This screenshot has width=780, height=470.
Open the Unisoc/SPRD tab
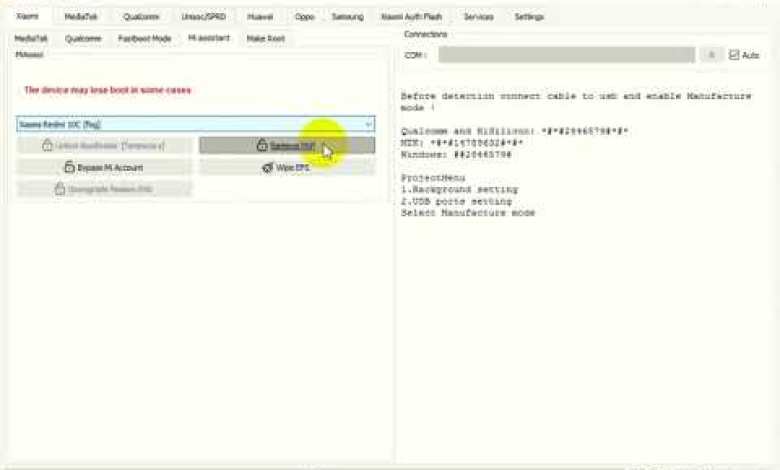click(x=203, y=17)
